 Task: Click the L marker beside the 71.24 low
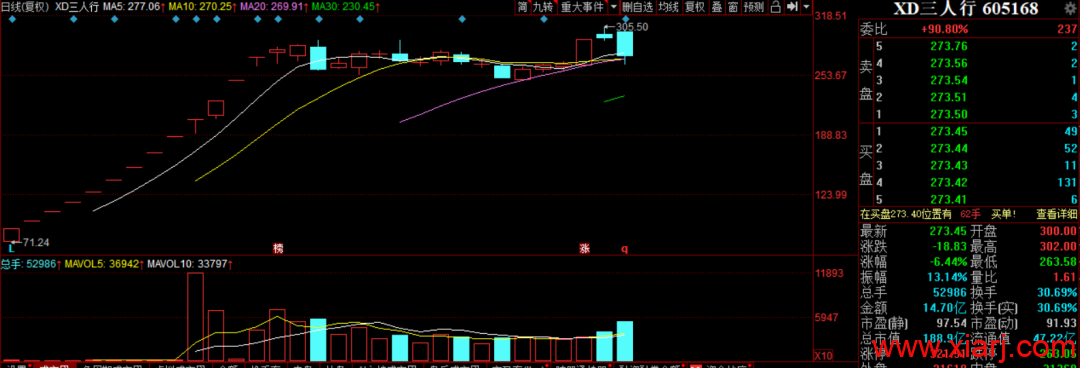point(11,245)
